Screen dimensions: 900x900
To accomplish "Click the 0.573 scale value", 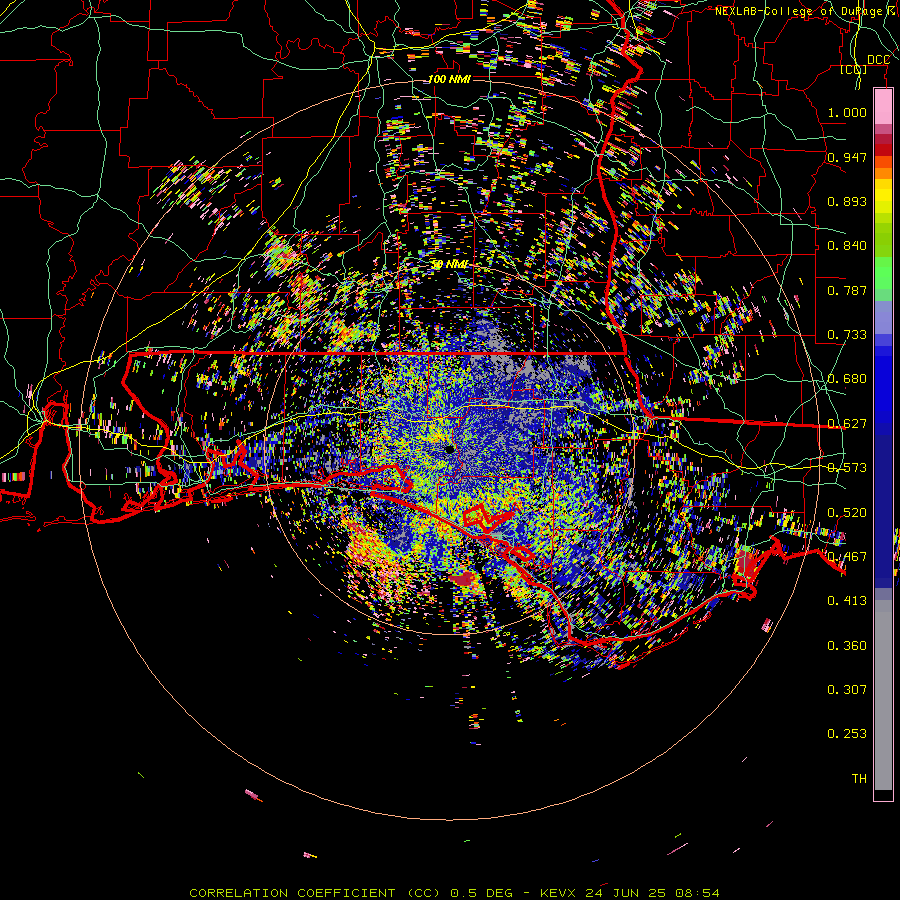I will point(847,468).
